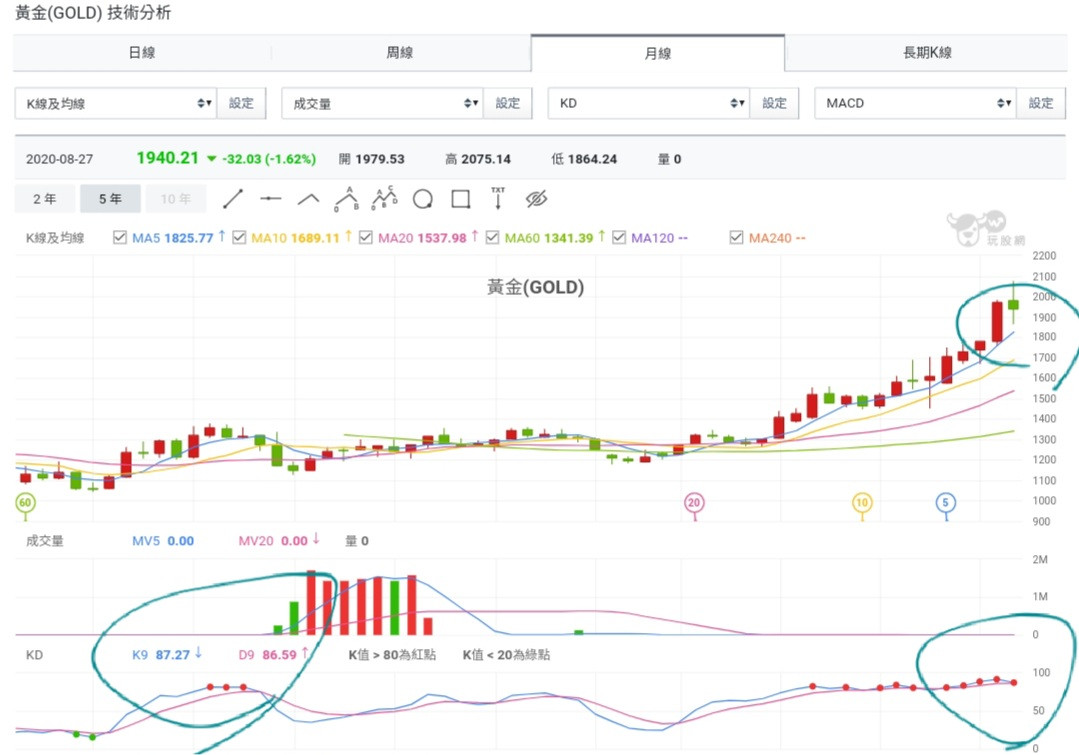Open the MACD indicator dropdown
The width and height of the screenshot is (1079, 755).
pyautogui.click(x=915, y=103)
